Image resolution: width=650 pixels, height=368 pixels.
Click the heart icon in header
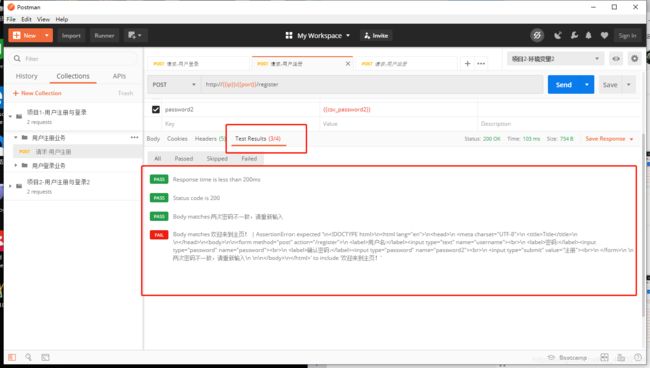[604, 36]
